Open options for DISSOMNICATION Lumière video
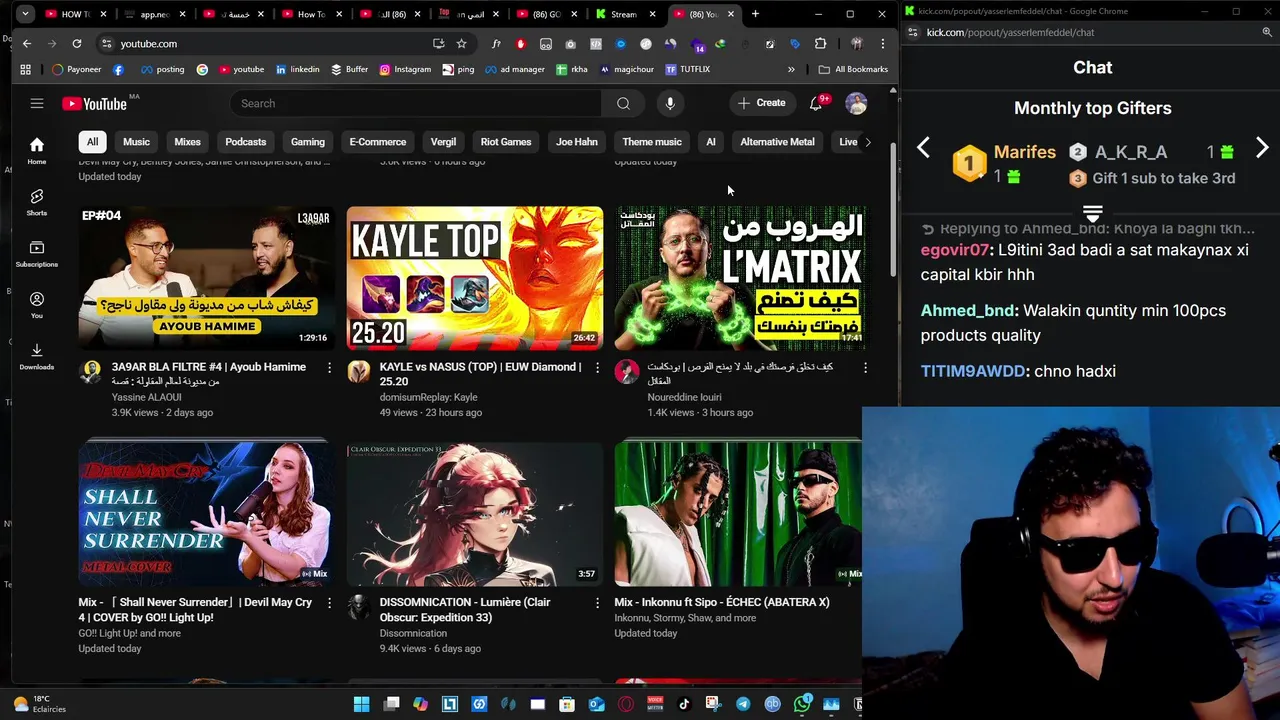This screenshot has height=720, width=1280. click(597, 603)
